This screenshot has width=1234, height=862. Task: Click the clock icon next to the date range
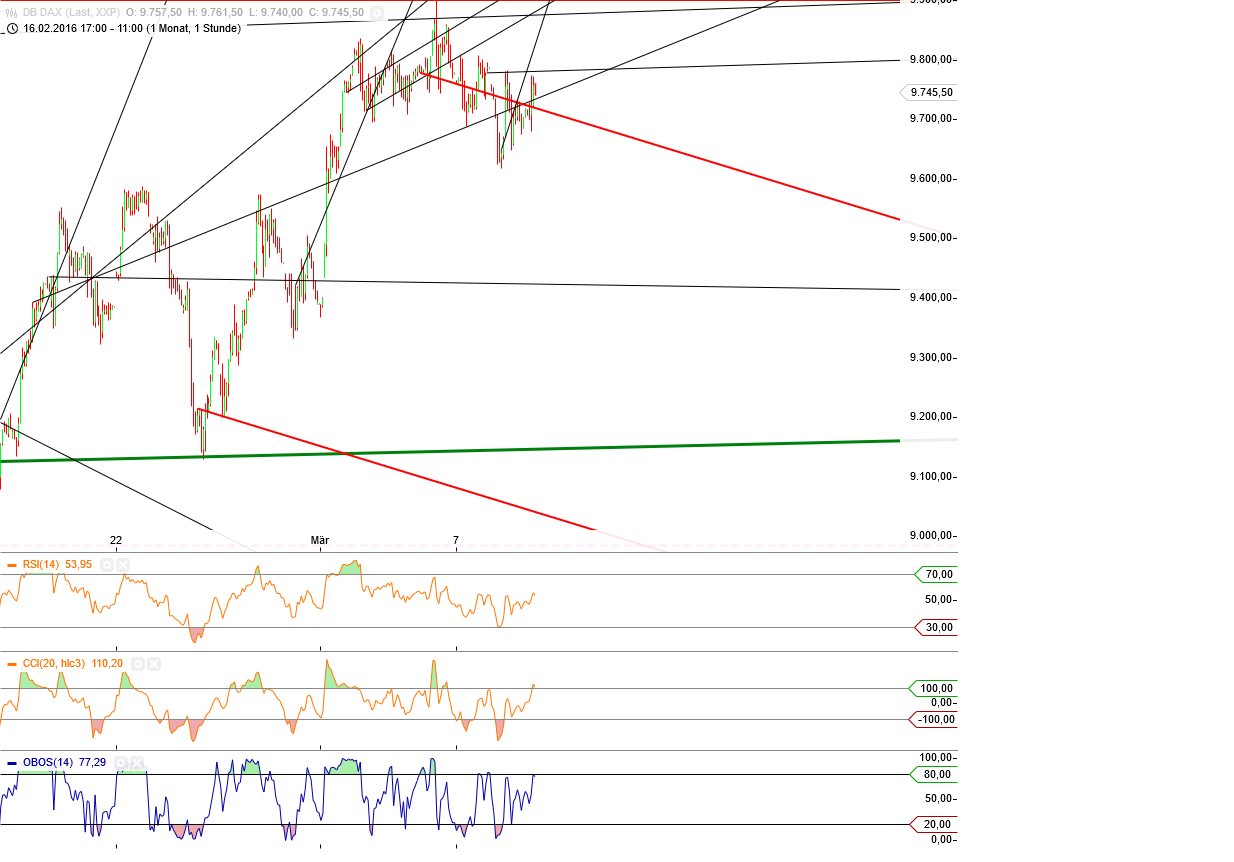(x=12, y=29)
